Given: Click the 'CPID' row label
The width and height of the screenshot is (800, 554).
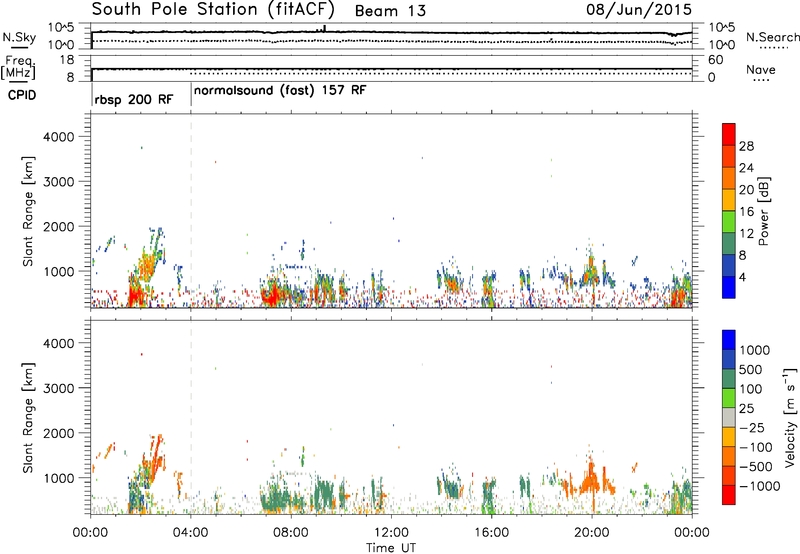Looking at the screenshot, I should pos(22,95).
